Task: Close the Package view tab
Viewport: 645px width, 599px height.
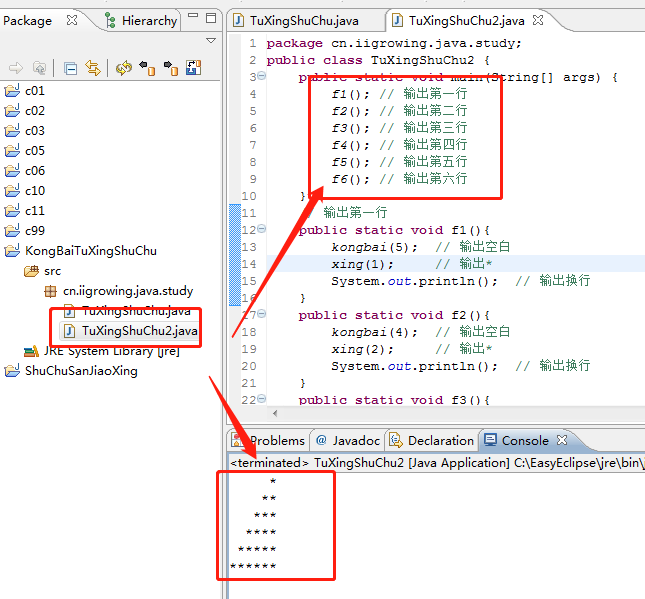Action: 72,20
